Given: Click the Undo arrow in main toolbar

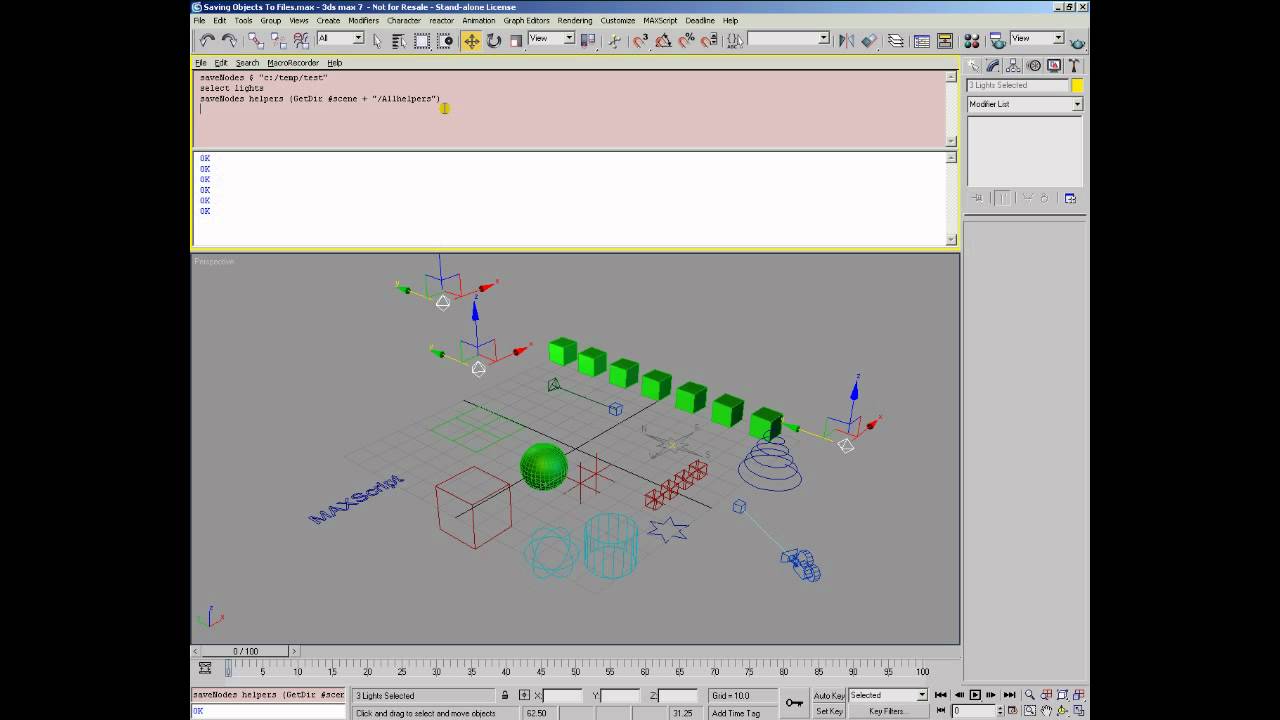Looking at the screenshot, I should click(207, 40).
